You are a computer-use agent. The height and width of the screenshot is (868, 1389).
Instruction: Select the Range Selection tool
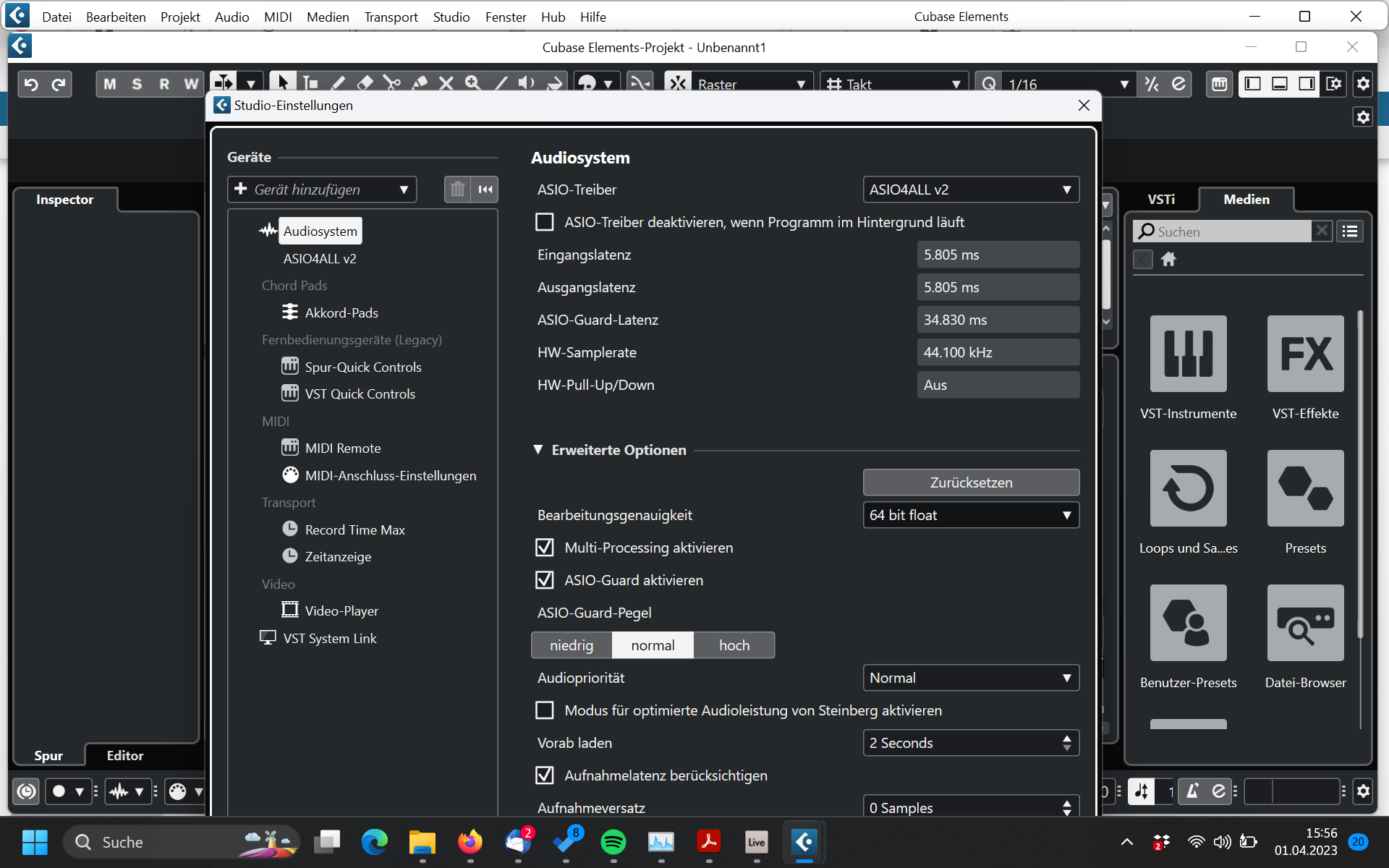(310, 84)
